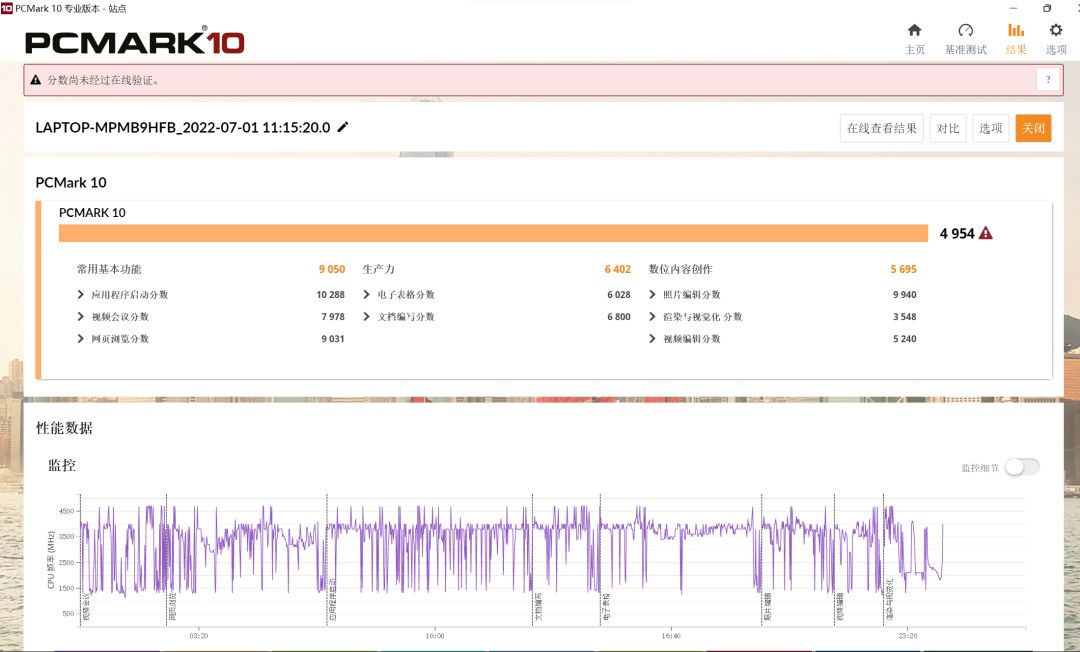This screenshot has width=1080, height=652.
Task: Click the 6 800 writing score value
Action: [x=619, y=317]
